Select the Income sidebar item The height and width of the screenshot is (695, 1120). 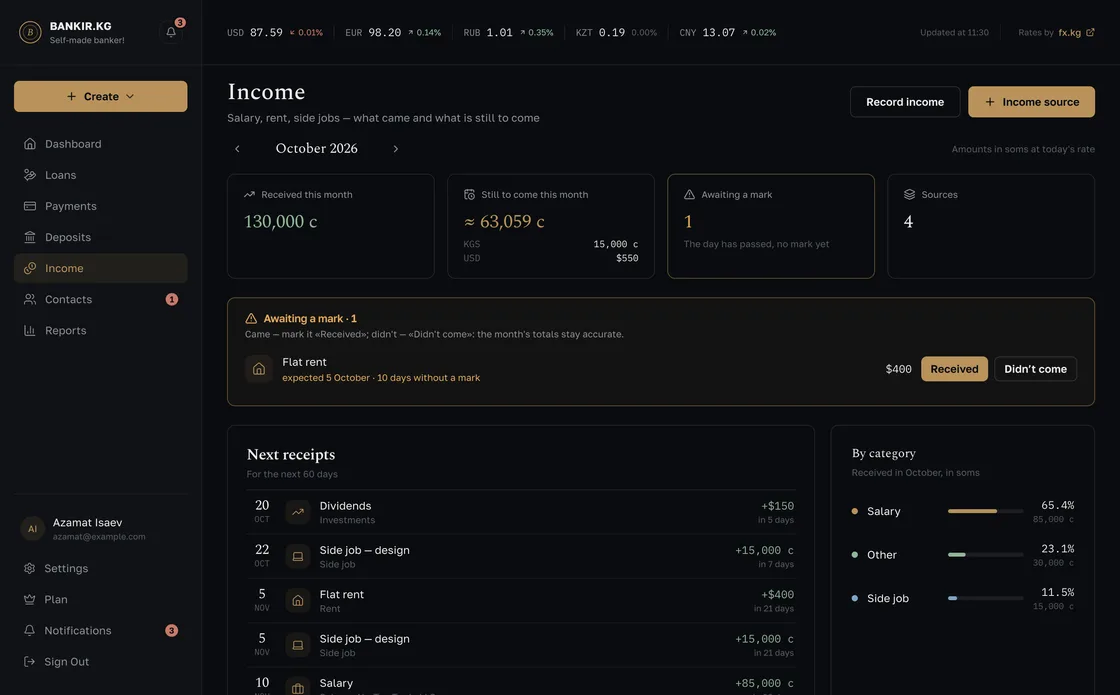pos(101,268)
